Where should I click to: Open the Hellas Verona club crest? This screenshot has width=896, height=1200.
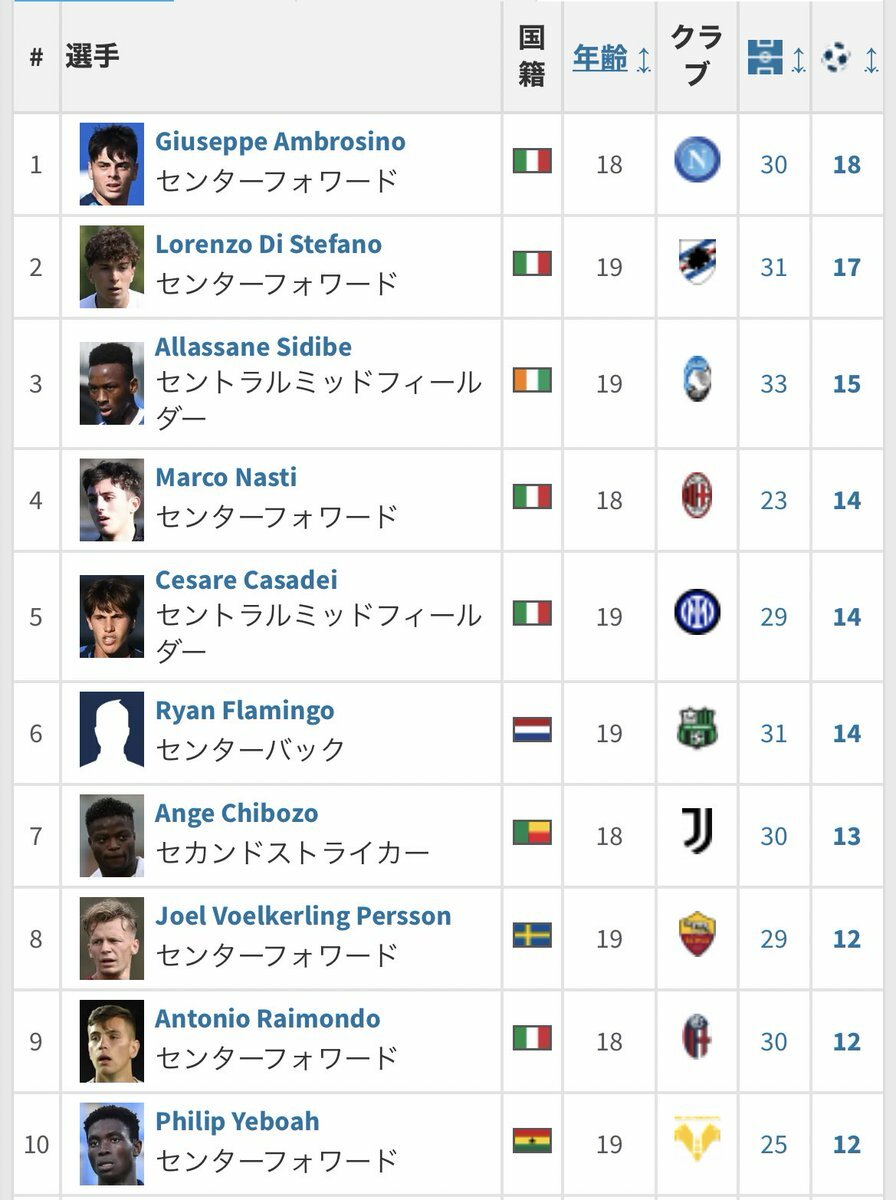coord(697,1139)
